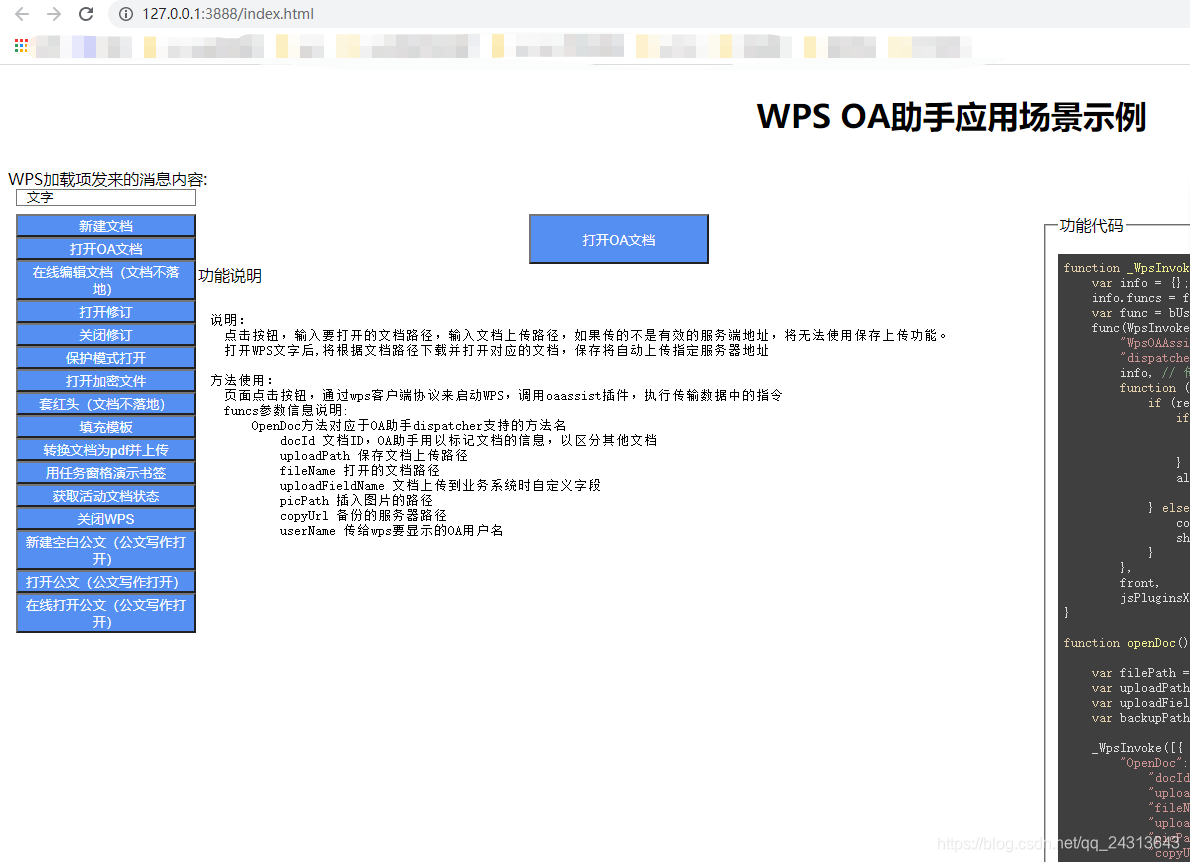1190x862 pixels.
Task: Focus the address bar URL 127.0.0.1:3888
Action: point(228,14)
